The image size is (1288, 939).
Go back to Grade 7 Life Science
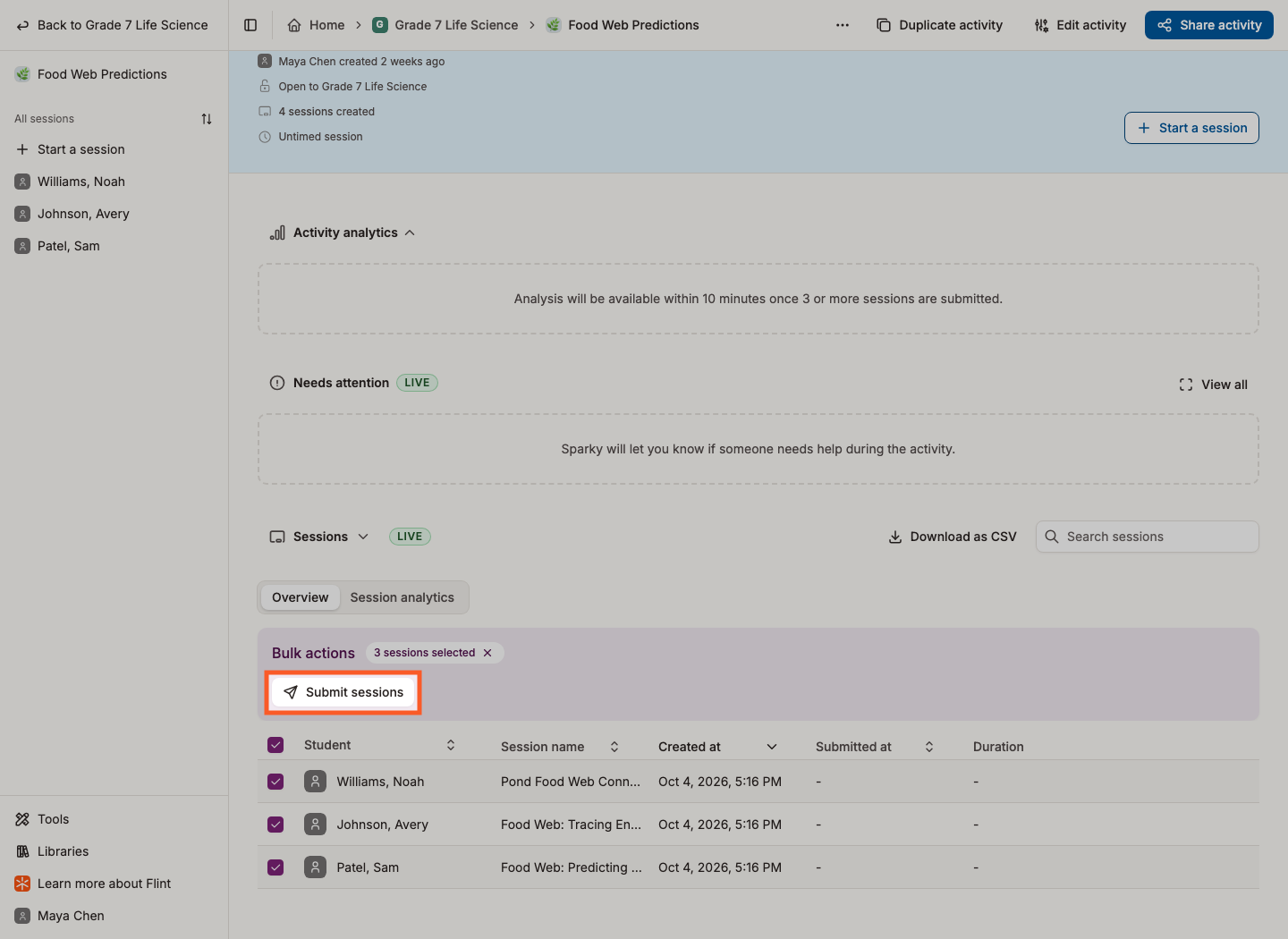(x=113, y=25)
